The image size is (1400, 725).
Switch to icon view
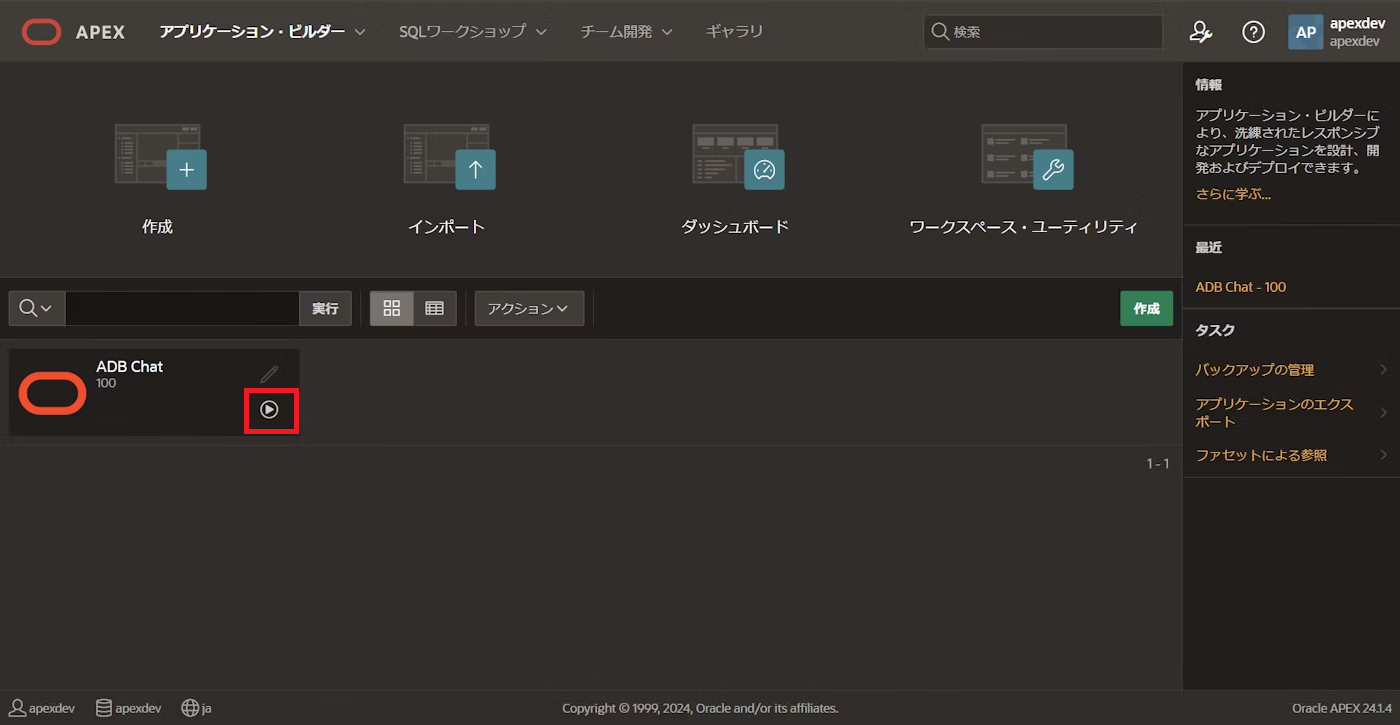tap(391, 308)
